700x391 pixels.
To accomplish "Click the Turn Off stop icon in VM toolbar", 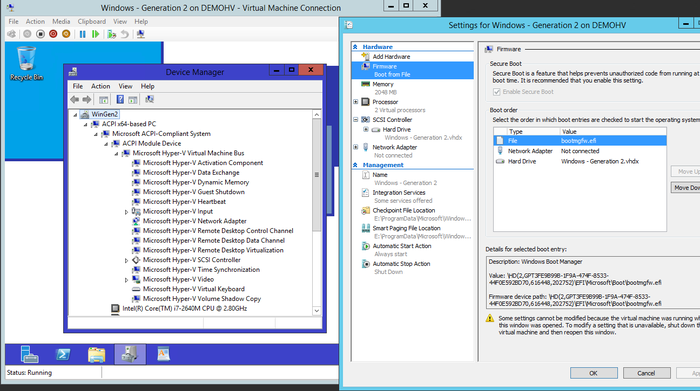I will [x=40, y=34].
